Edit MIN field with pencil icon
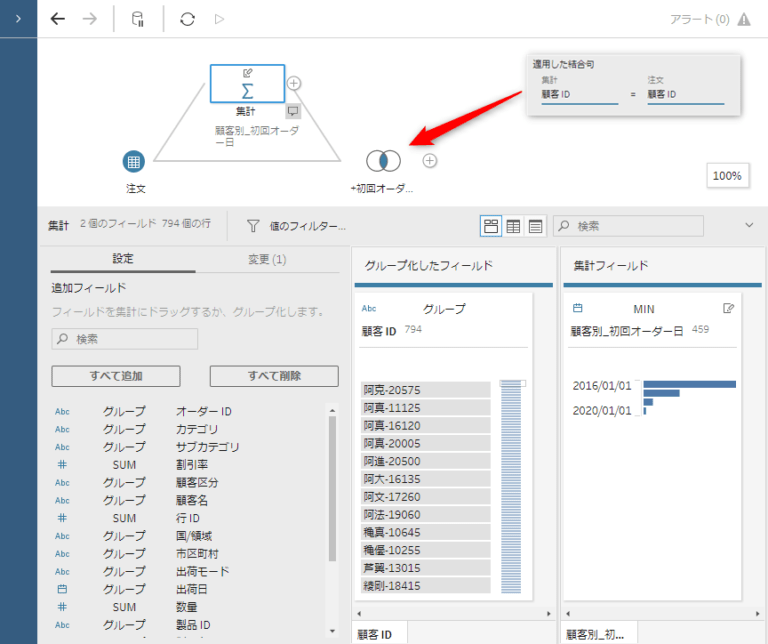This screenshot has height=644, width=768. pyautogui.click(x=728, y=309)
